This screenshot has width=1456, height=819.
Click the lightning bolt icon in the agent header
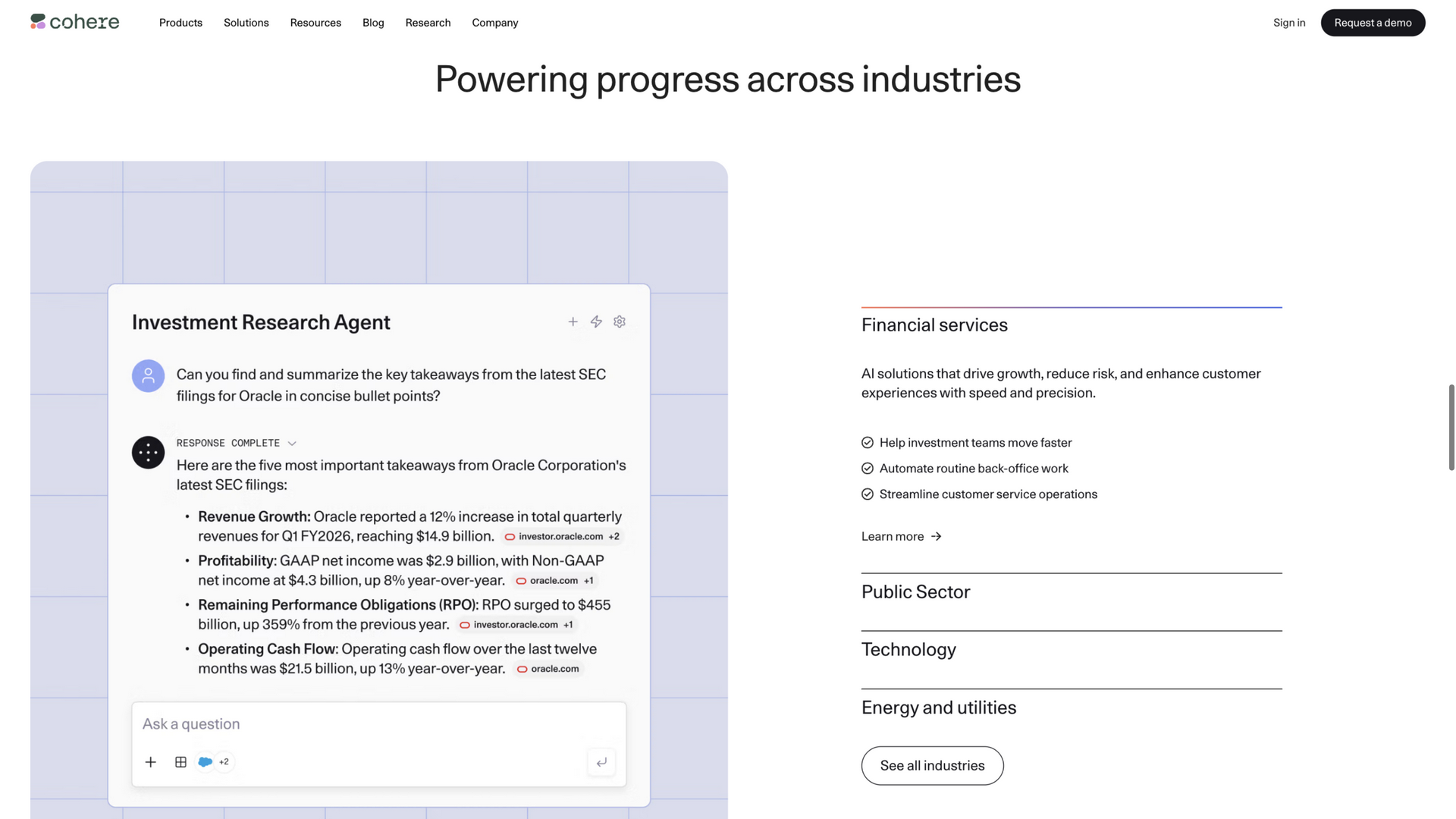coord(597,322)
